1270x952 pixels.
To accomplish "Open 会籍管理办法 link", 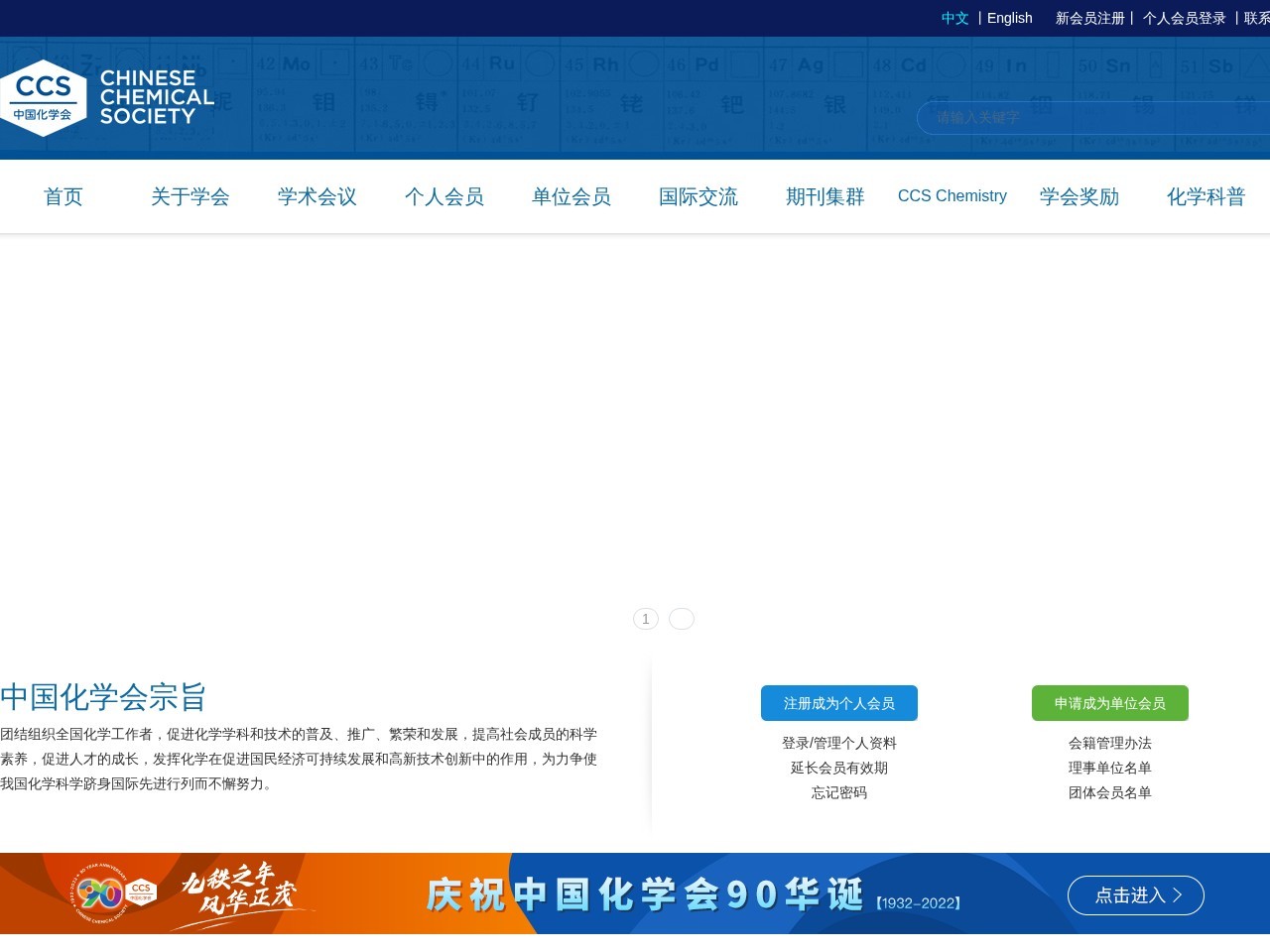I will click(1109, 743).
